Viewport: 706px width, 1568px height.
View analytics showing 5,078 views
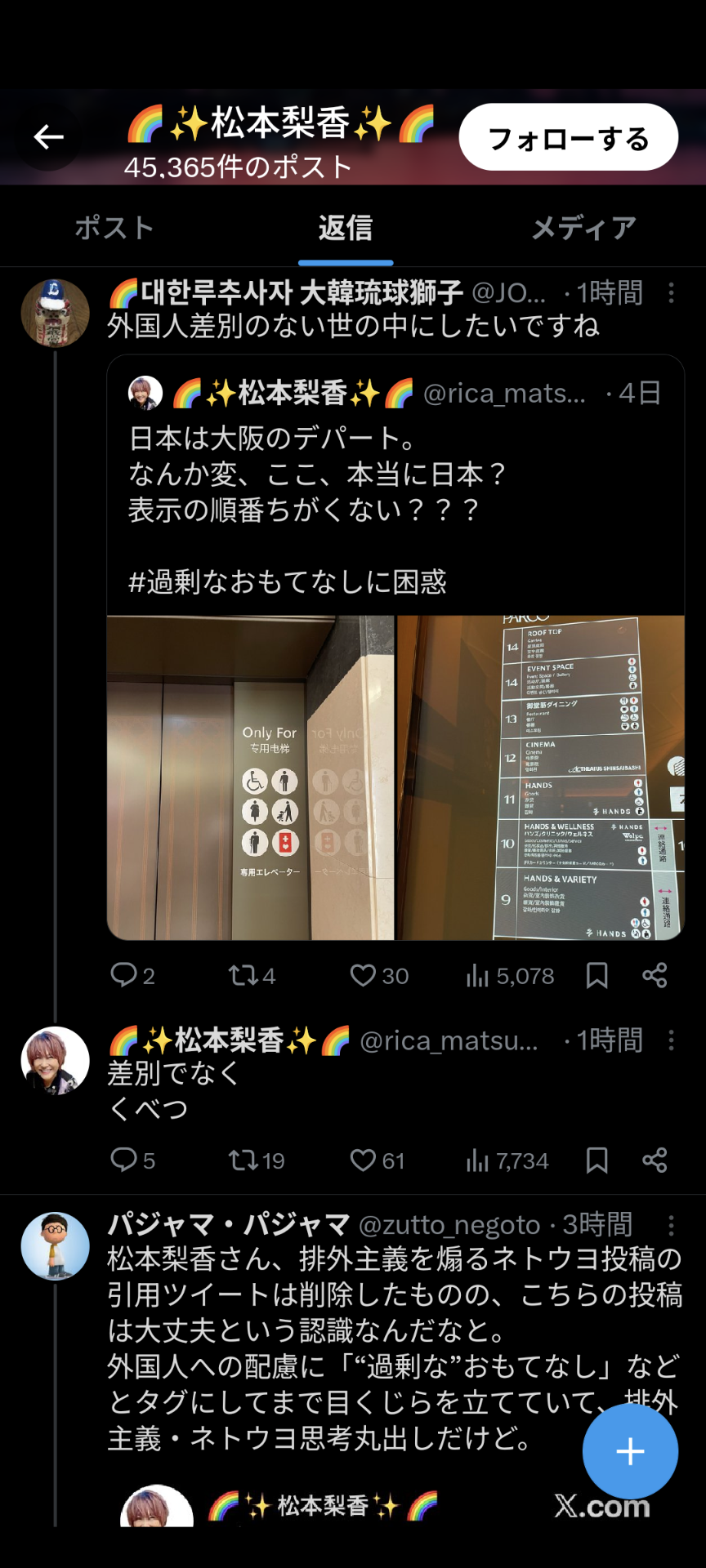pyautogui.click(x=510, y=975)
